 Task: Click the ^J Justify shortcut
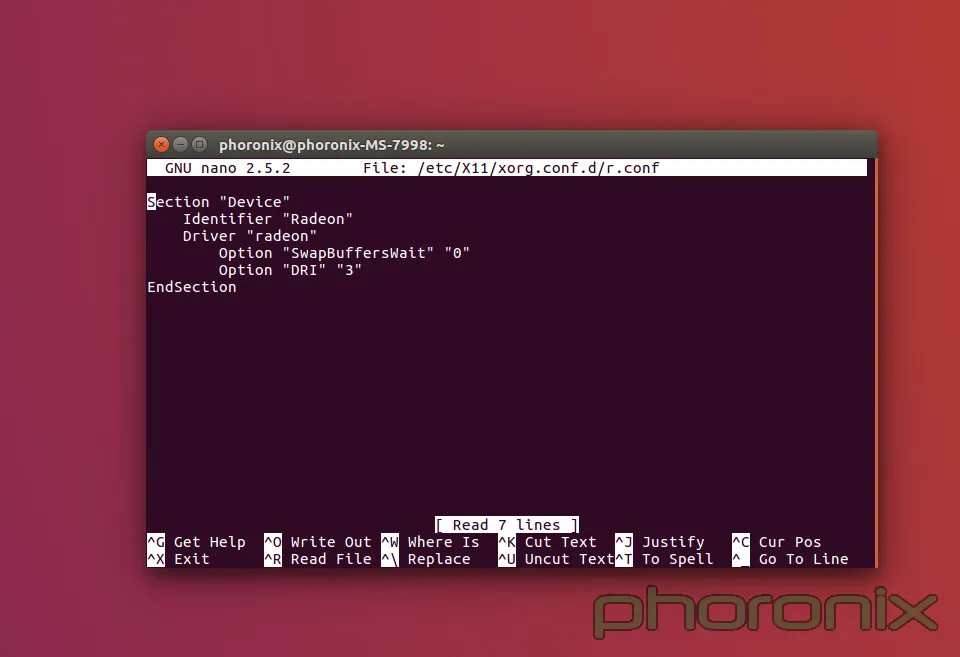[660, 542]
